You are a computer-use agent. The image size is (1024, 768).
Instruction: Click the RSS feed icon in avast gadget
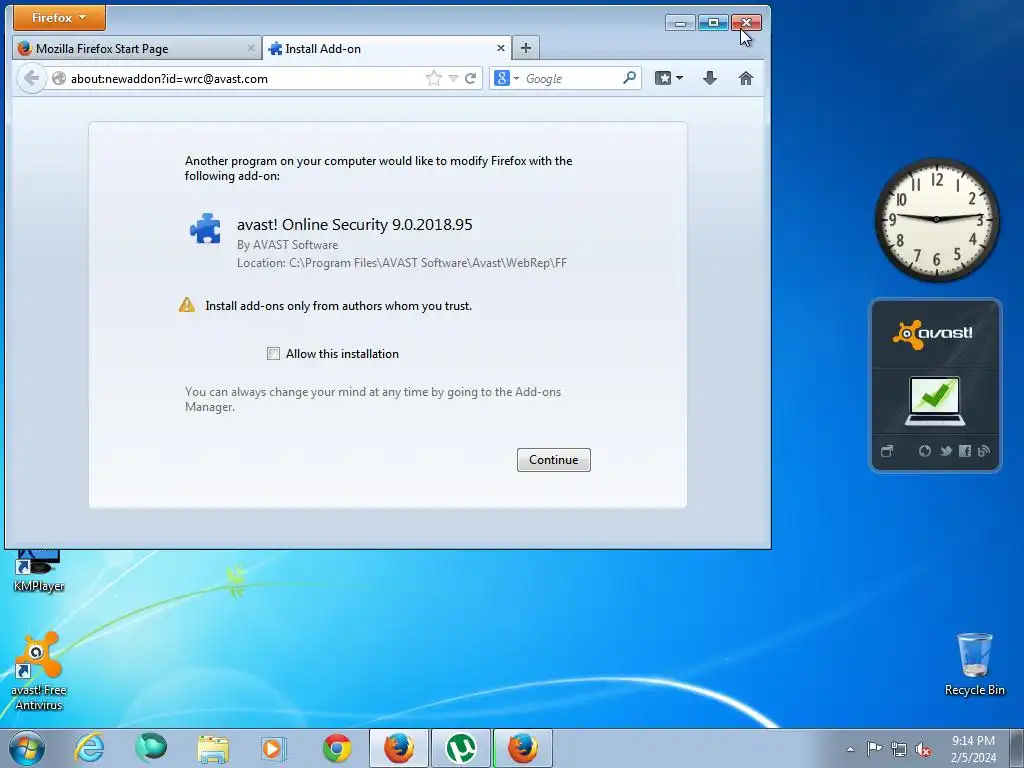[984, 451]
